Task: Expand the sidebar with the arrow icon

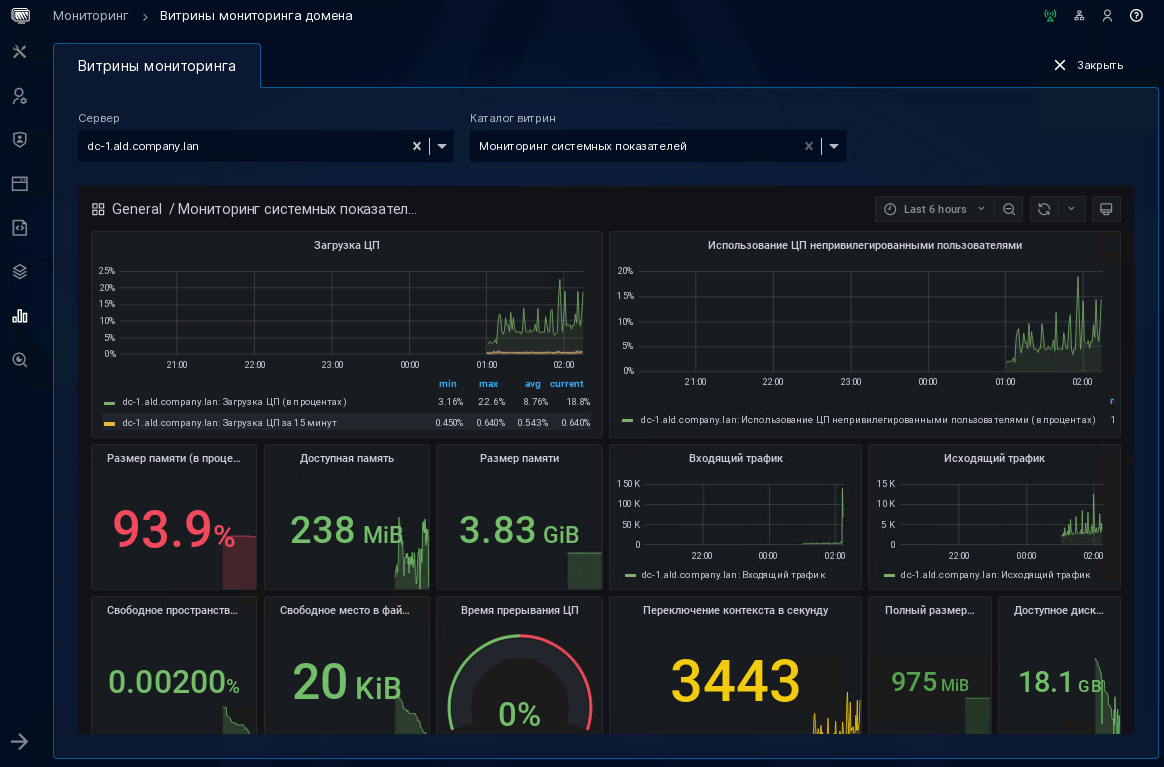Action: (x=20, y=741)
